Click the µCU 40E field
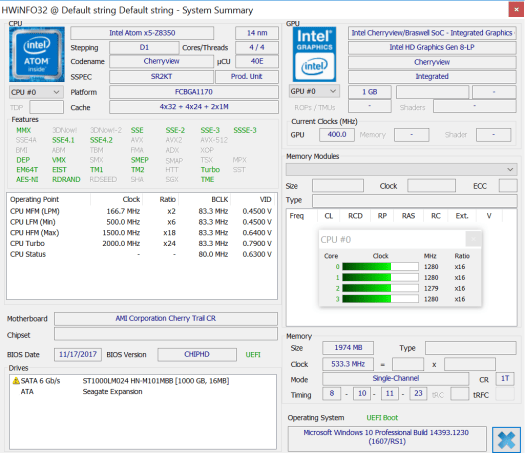The height and width of the screenshot is (453, 525). [257, 61]
